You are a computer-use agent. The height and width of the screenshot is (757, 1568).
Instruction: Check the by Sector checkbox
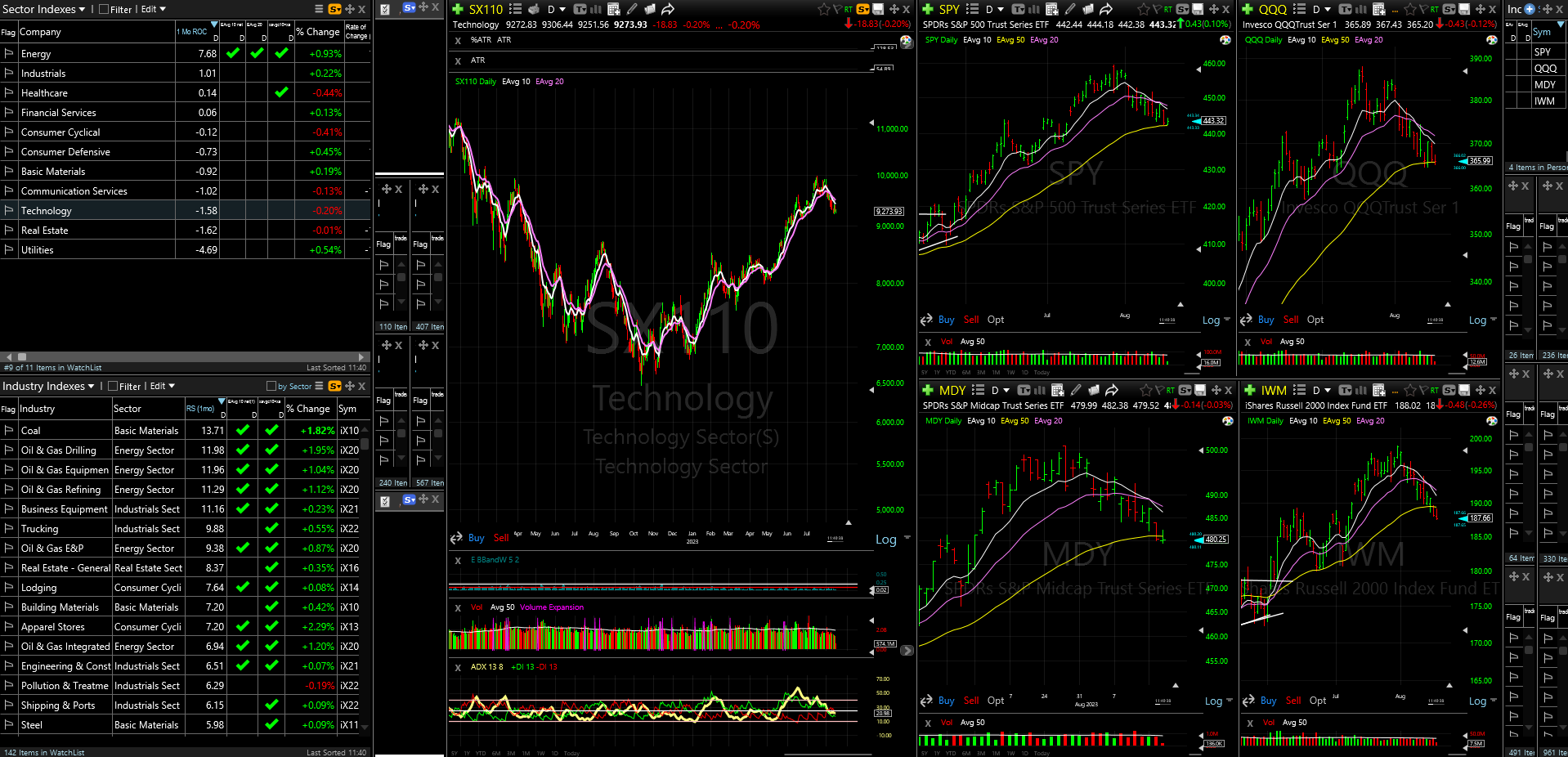[271, 386]
